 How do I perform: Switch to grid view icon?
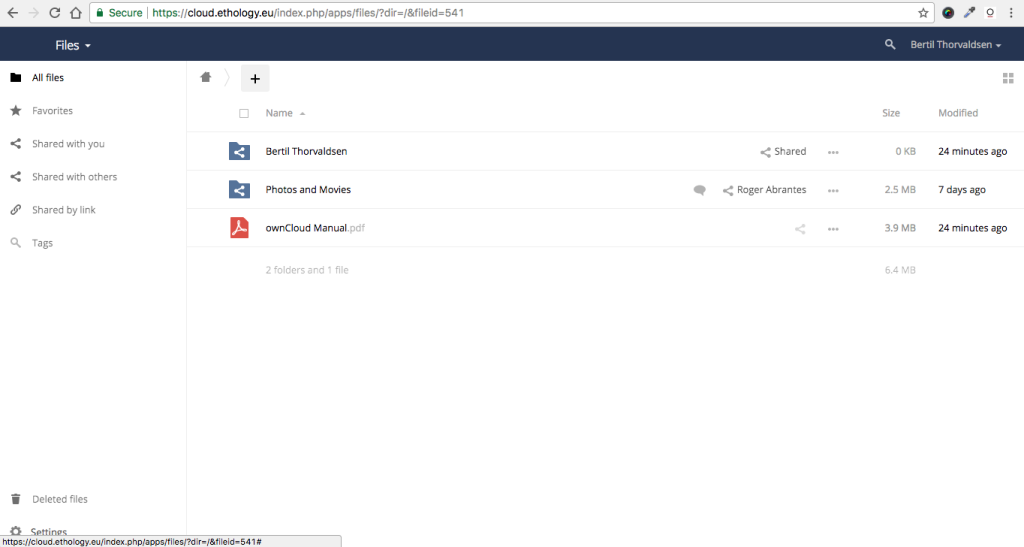[x=1008, y=78]
